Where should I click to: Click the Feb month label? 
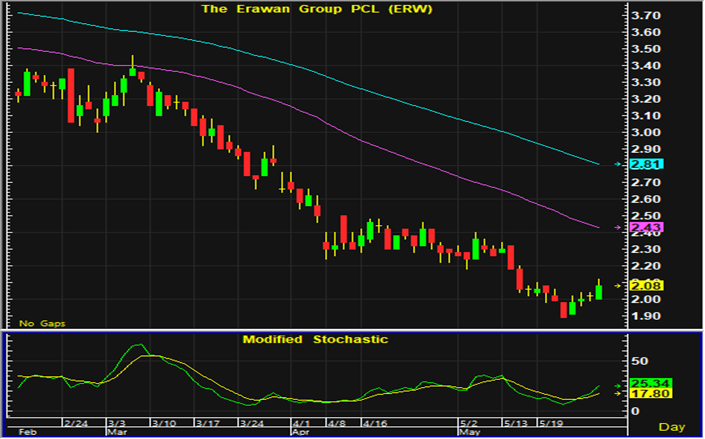(x=27, y=432)
